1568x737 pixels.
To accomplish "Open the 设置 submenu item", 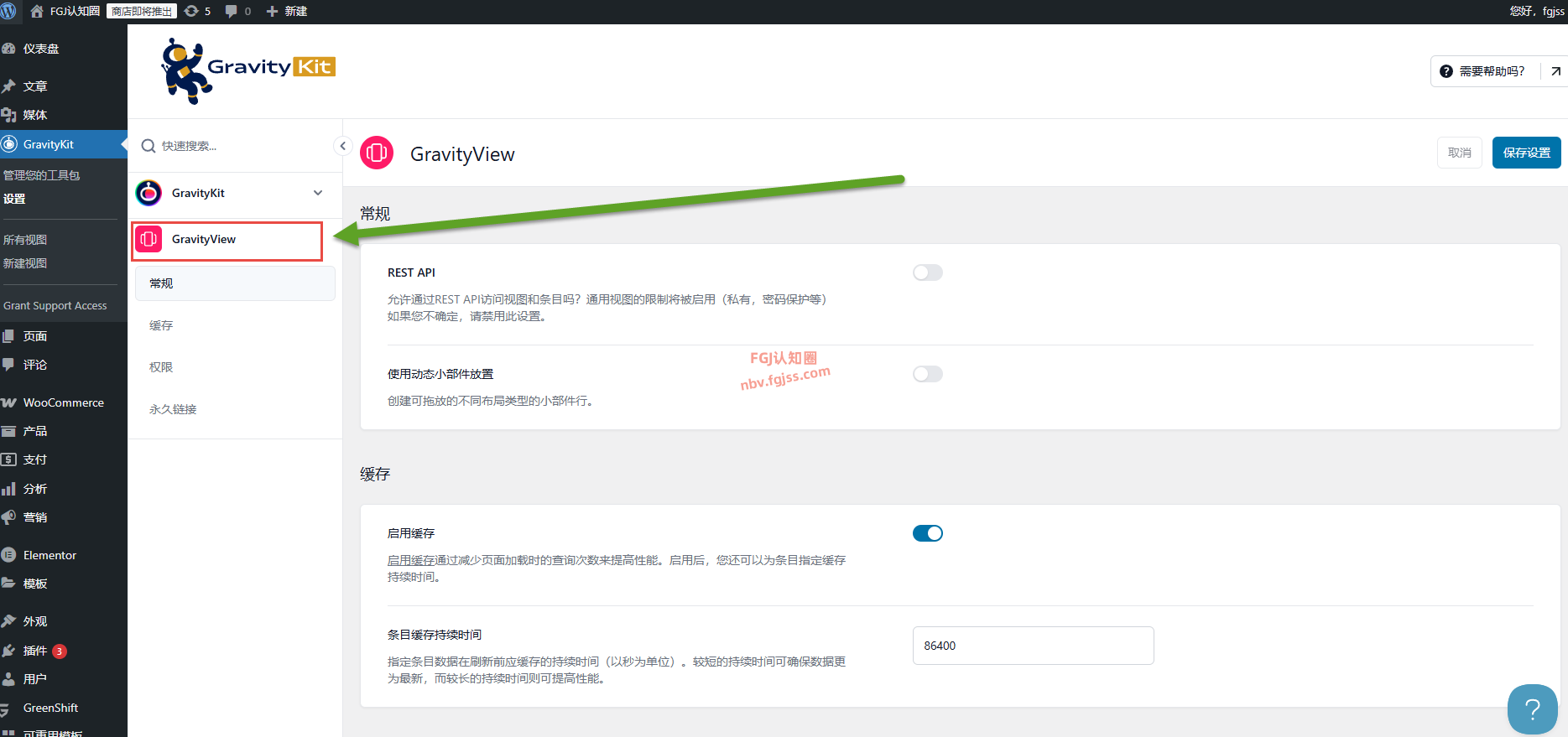I will point(14,199).
